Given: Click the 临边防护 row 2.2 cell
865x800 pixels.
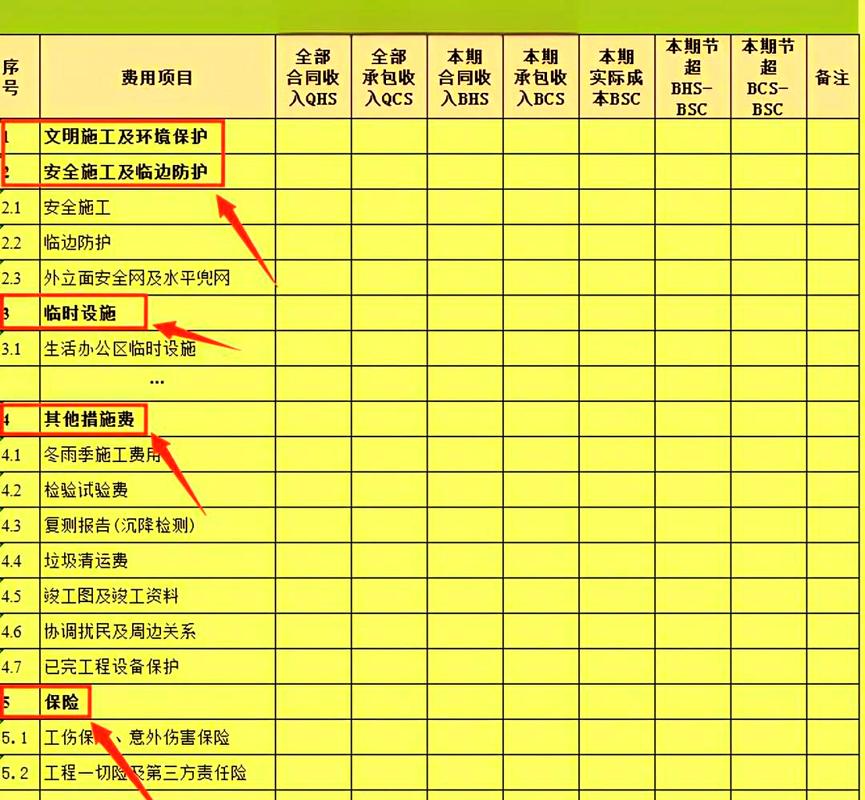Looking at the screenshot, I should coord(157,242).
